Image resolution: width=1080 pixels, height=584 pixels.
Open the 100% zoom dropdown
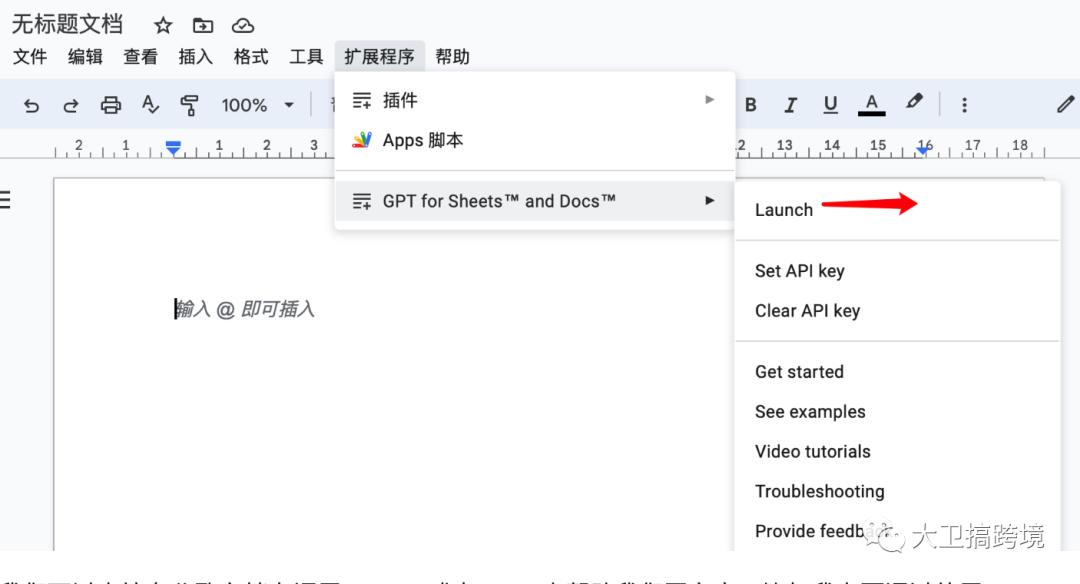(x=258, y=105)
